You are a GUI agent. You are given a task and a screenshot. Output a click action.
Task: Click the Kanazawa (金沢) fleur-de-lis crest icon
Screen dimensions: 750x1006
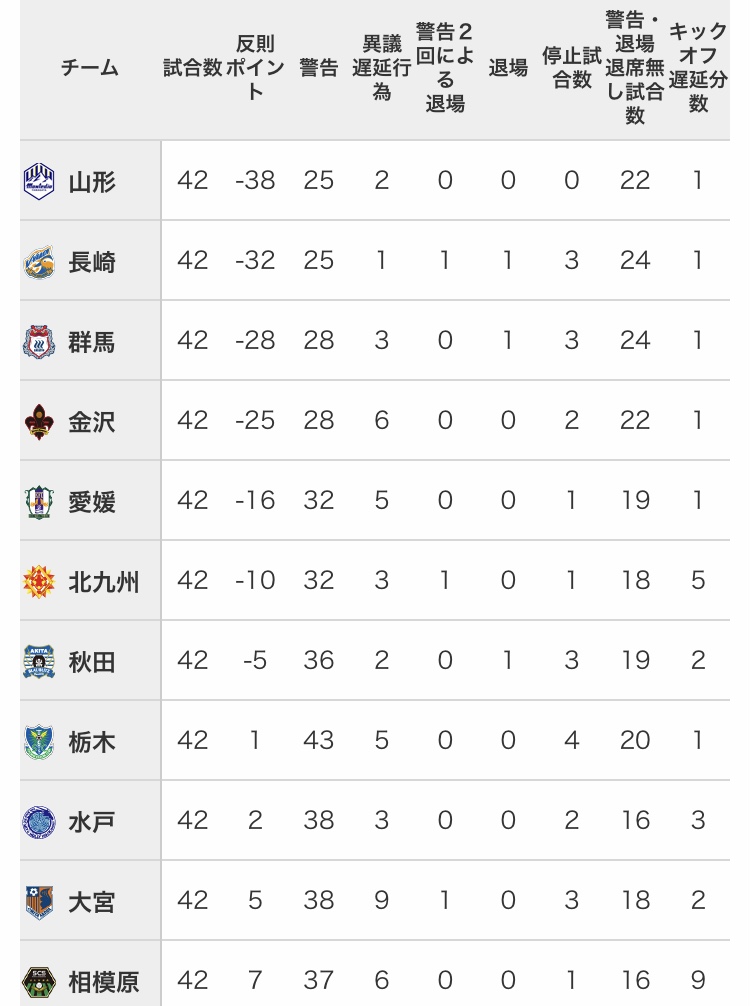39,421
